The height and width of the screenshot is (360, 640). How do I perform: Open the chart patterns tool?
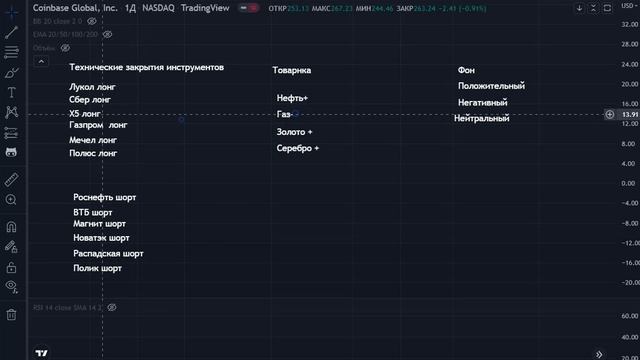pos(11,112)
